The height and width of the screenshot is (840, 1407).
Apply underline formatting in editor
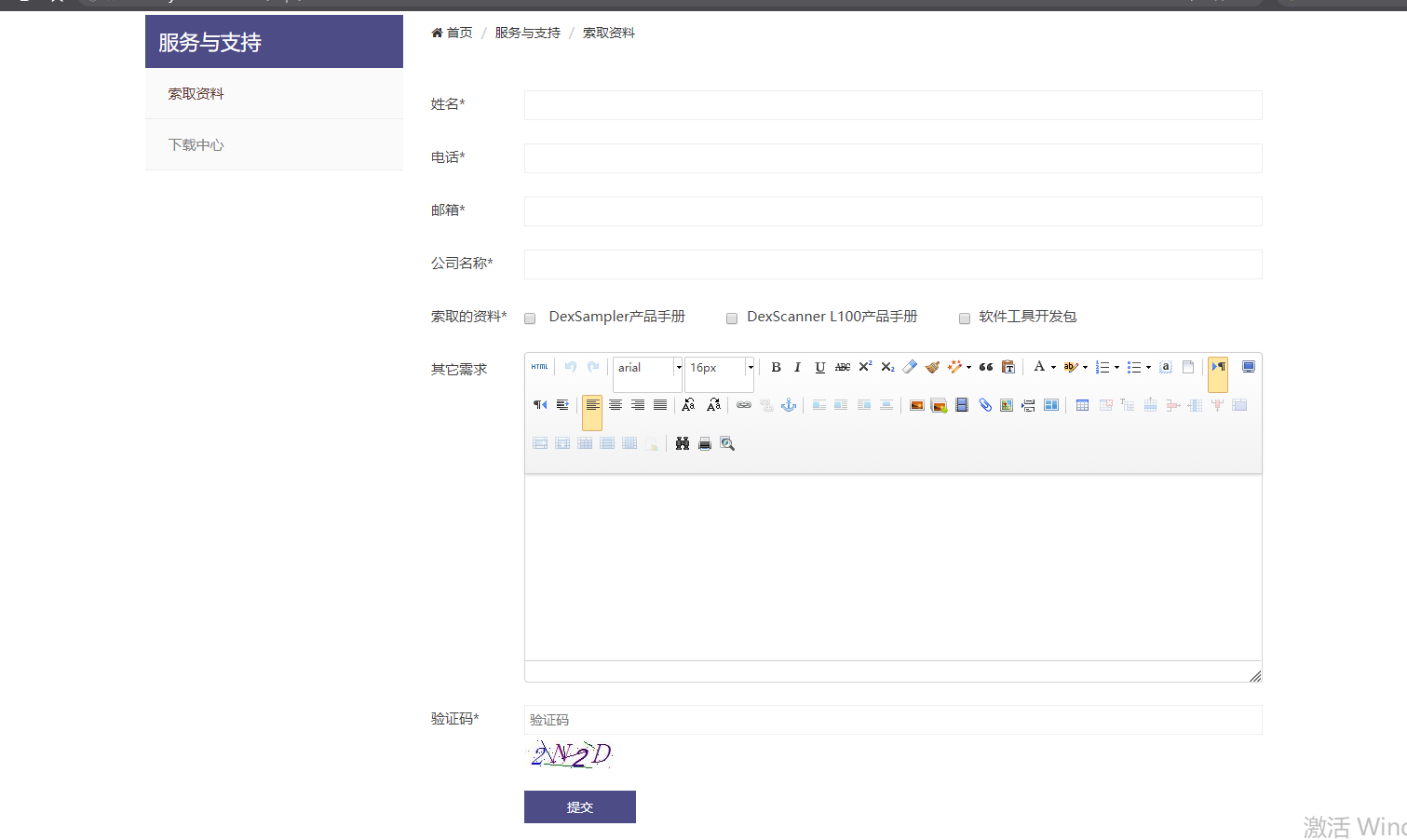click(x=819, y=367)
